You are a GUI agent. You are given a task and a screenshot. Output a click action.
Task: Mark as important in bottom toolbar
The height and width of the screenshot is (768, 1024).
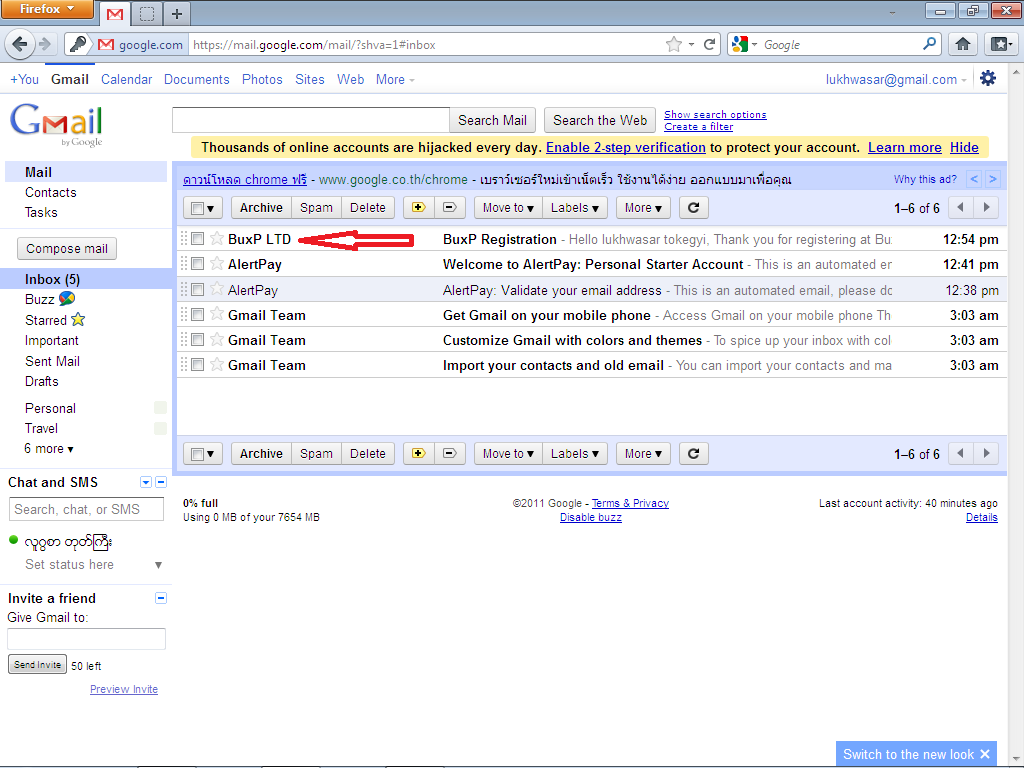[419, 453]
